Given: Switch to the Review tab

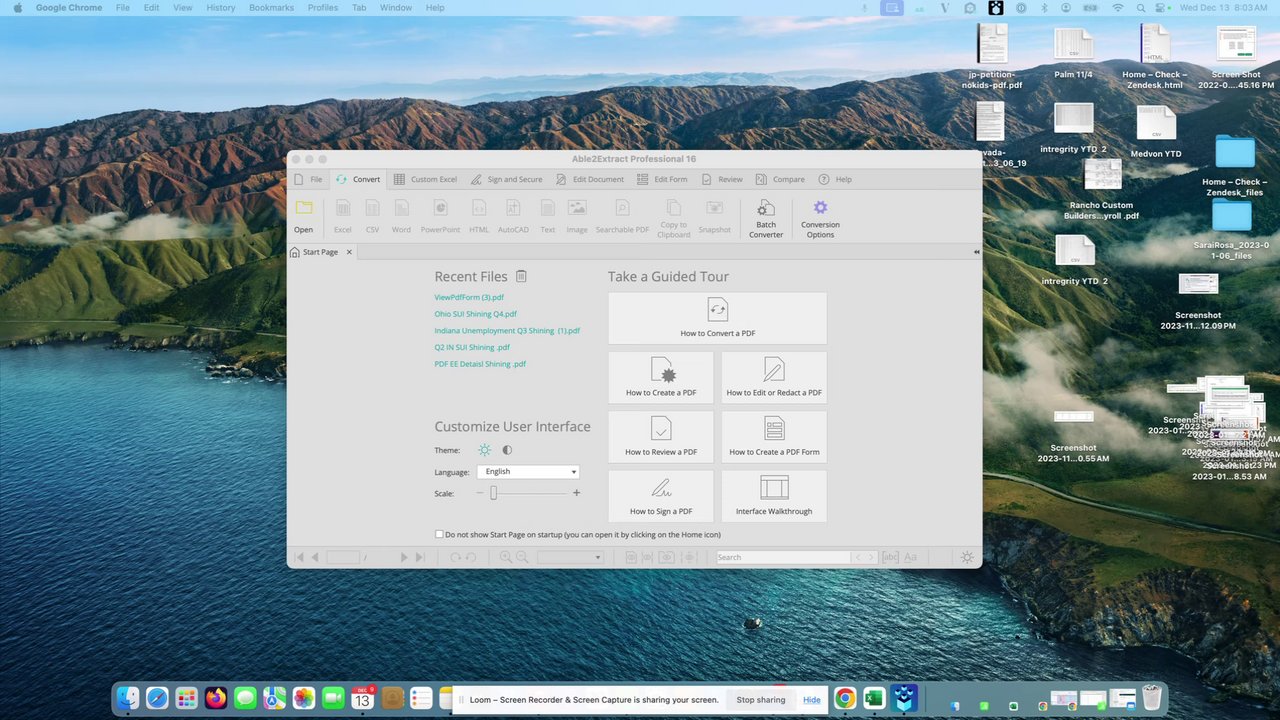Looking at the screenshot, I should coord(722,179).
